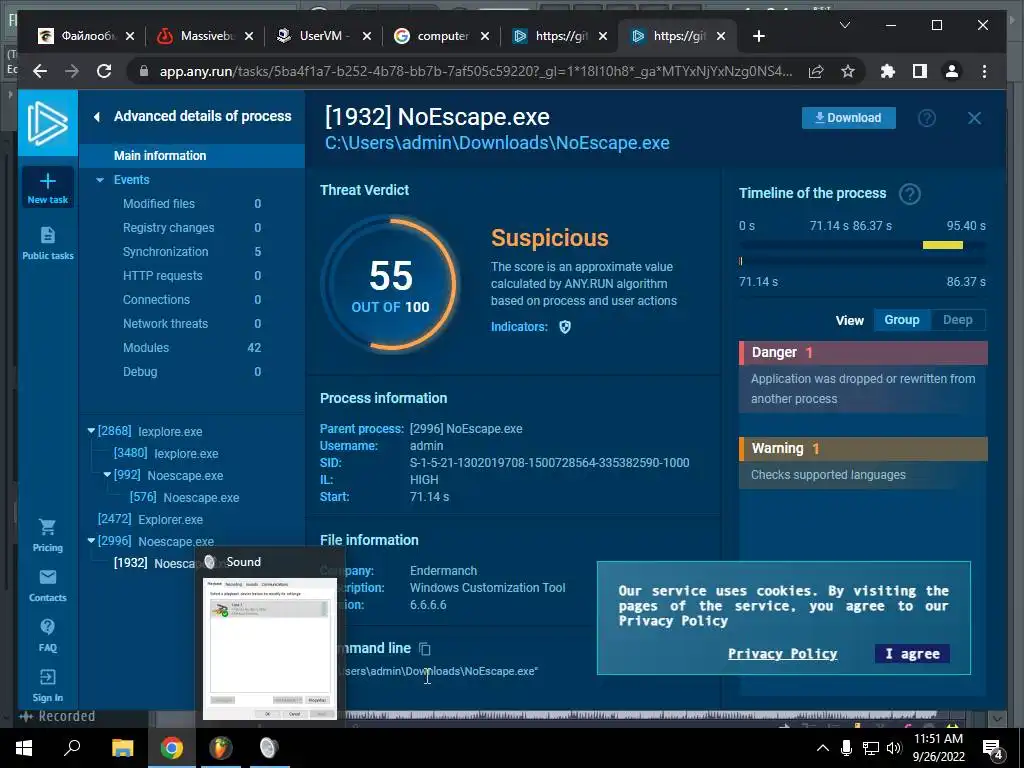Screen dimensions: 1024x768
Task: Copy the command line text
Action: 424,648
